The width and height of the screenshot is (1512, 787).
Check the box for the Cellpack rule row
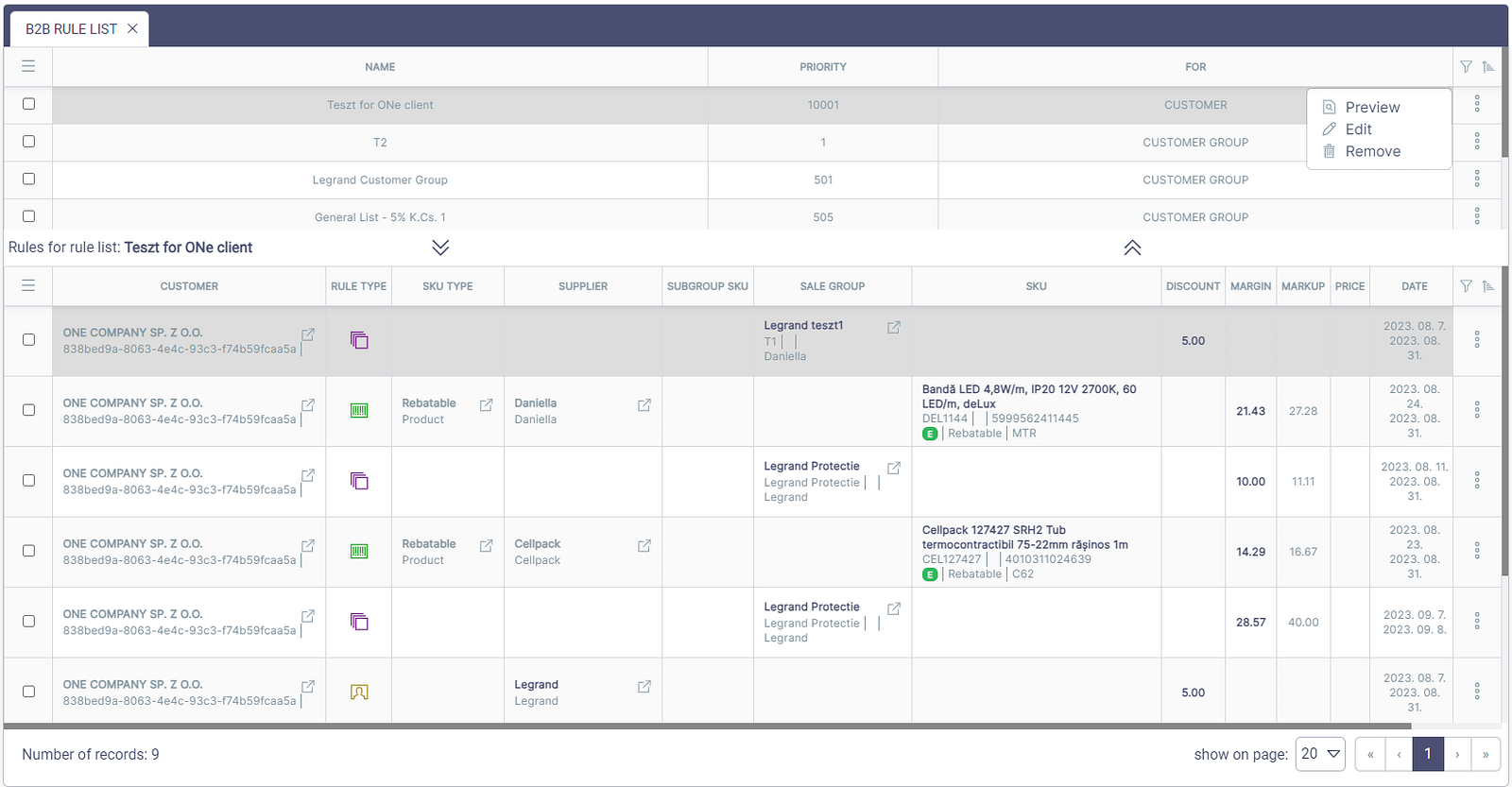(x=28, y=551)
